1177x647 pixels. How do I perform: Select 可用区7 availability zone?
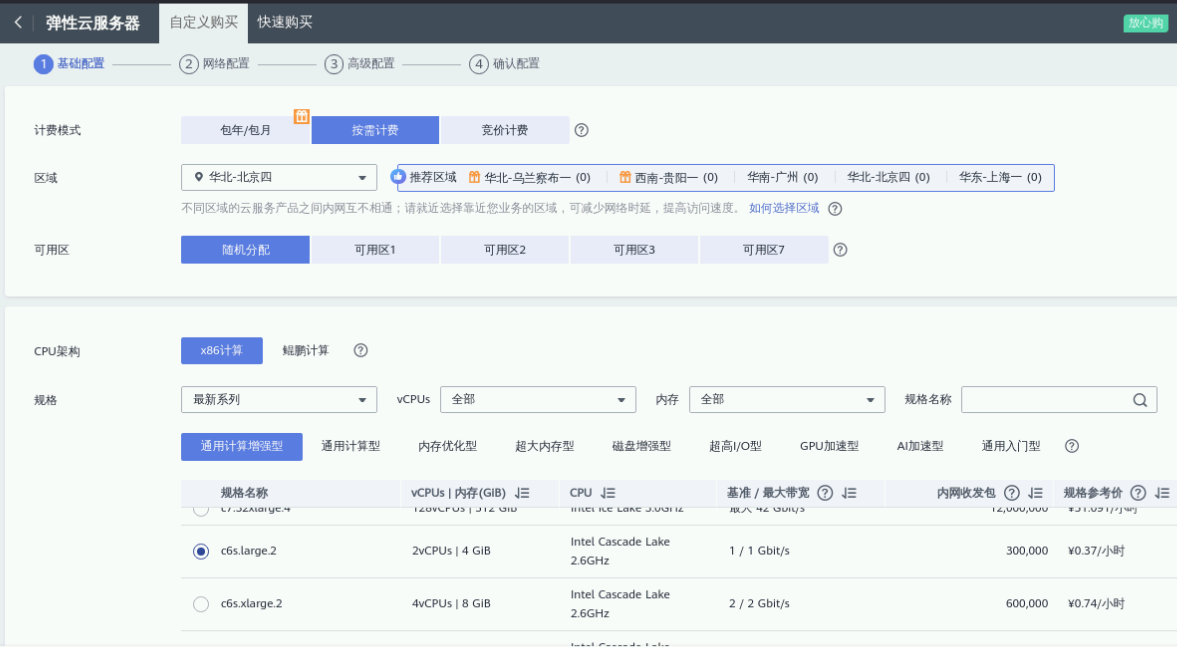763,250
